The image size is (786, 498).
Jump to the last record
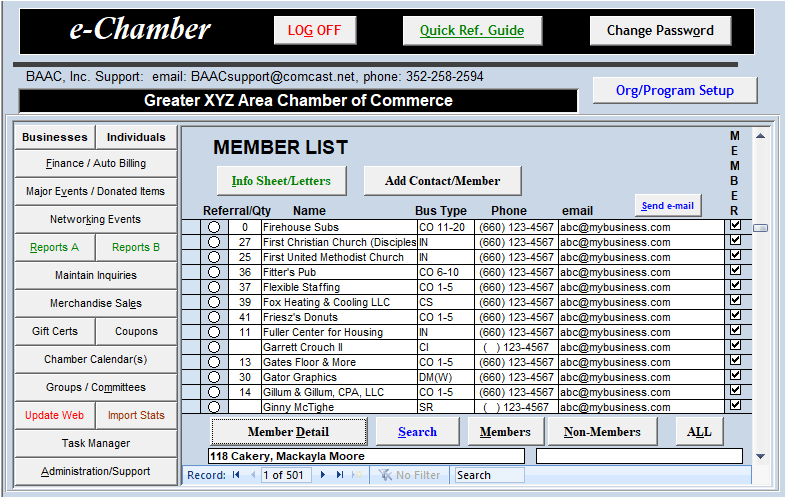click(339, 475)
